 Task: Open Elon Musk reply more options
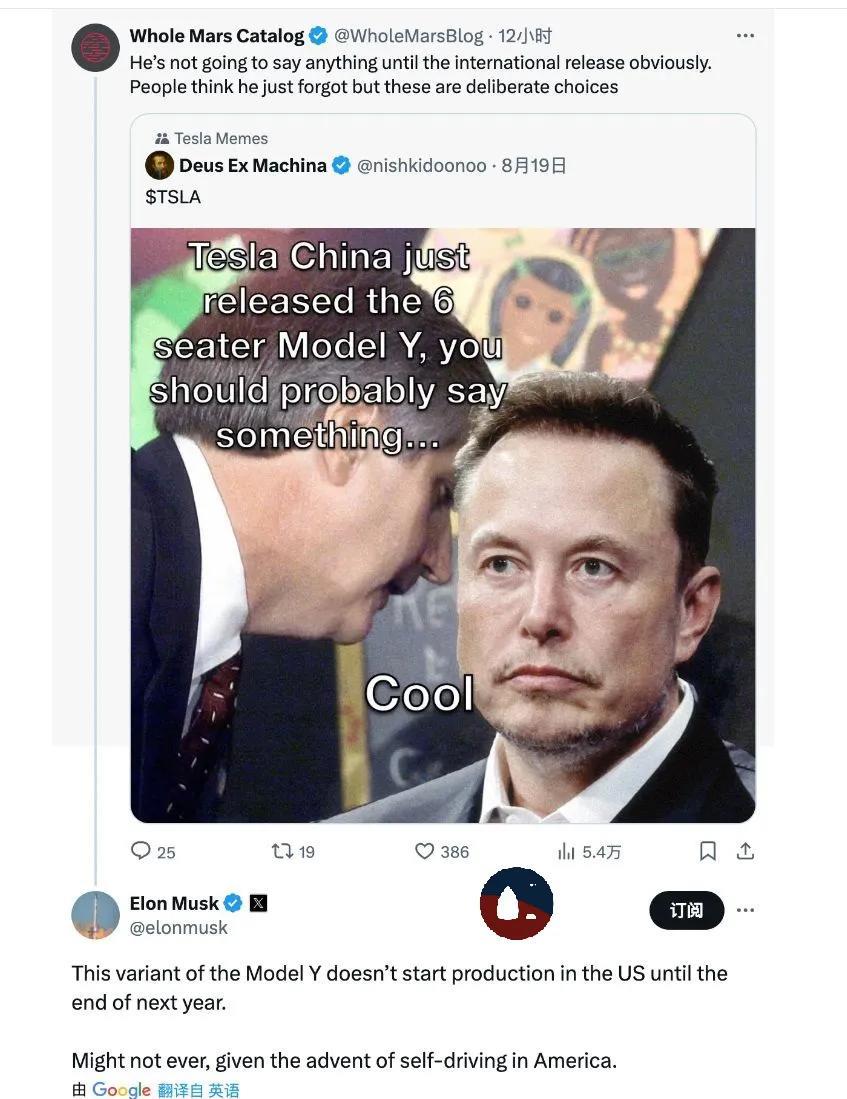(x=745, y=910)
